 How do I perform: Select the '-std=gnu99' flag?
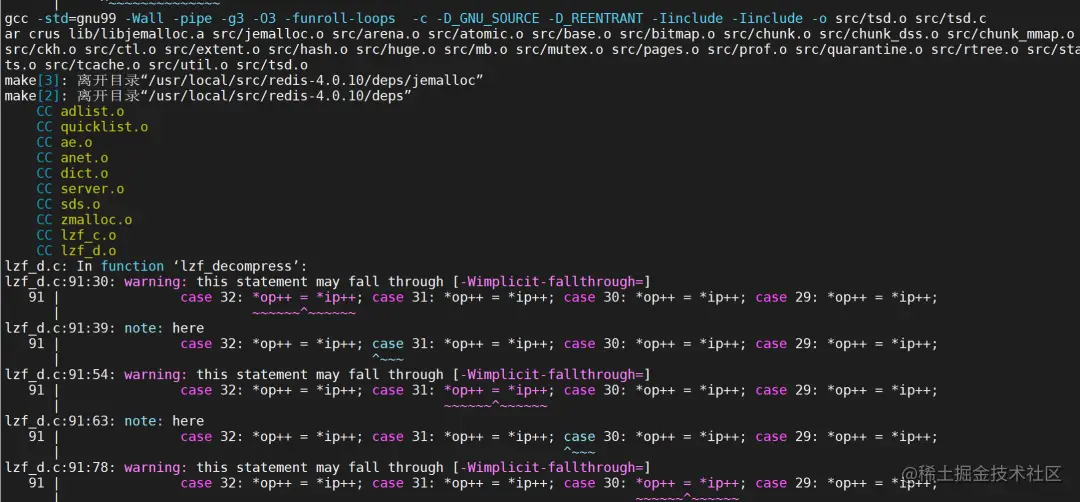tap(76, 18)
